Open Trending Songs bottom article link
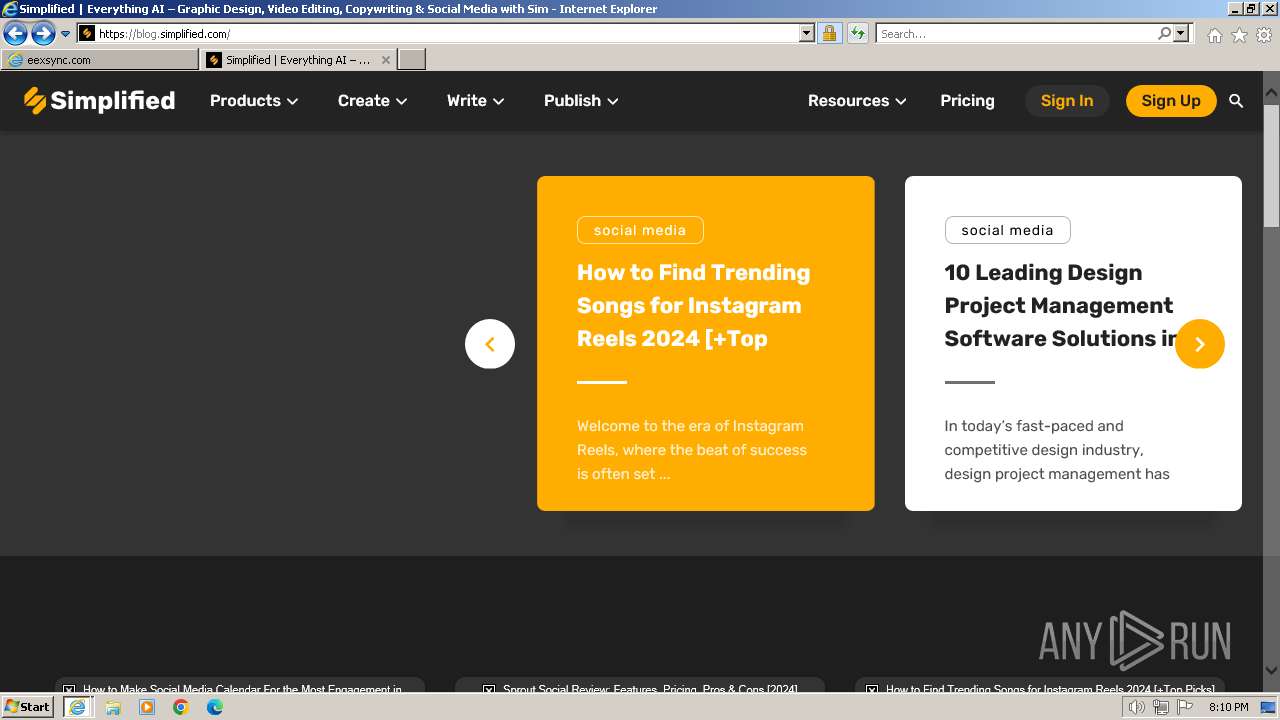The width and height of the screenshot is (1280, 720). [1050, 689]
